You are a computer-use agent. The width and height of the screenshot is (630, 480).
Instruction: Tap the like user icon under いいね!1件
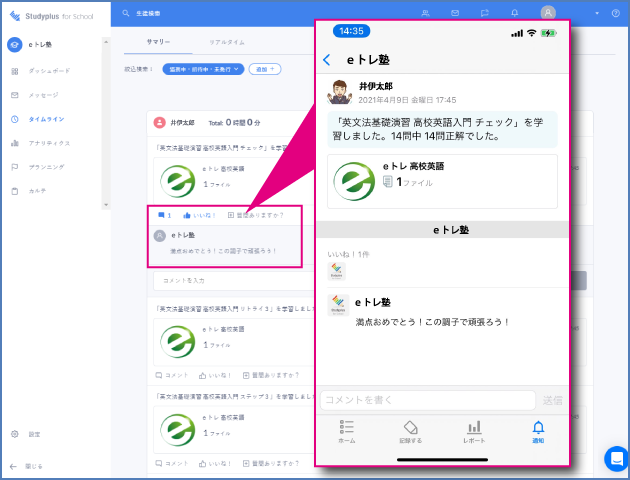(336, 271)
